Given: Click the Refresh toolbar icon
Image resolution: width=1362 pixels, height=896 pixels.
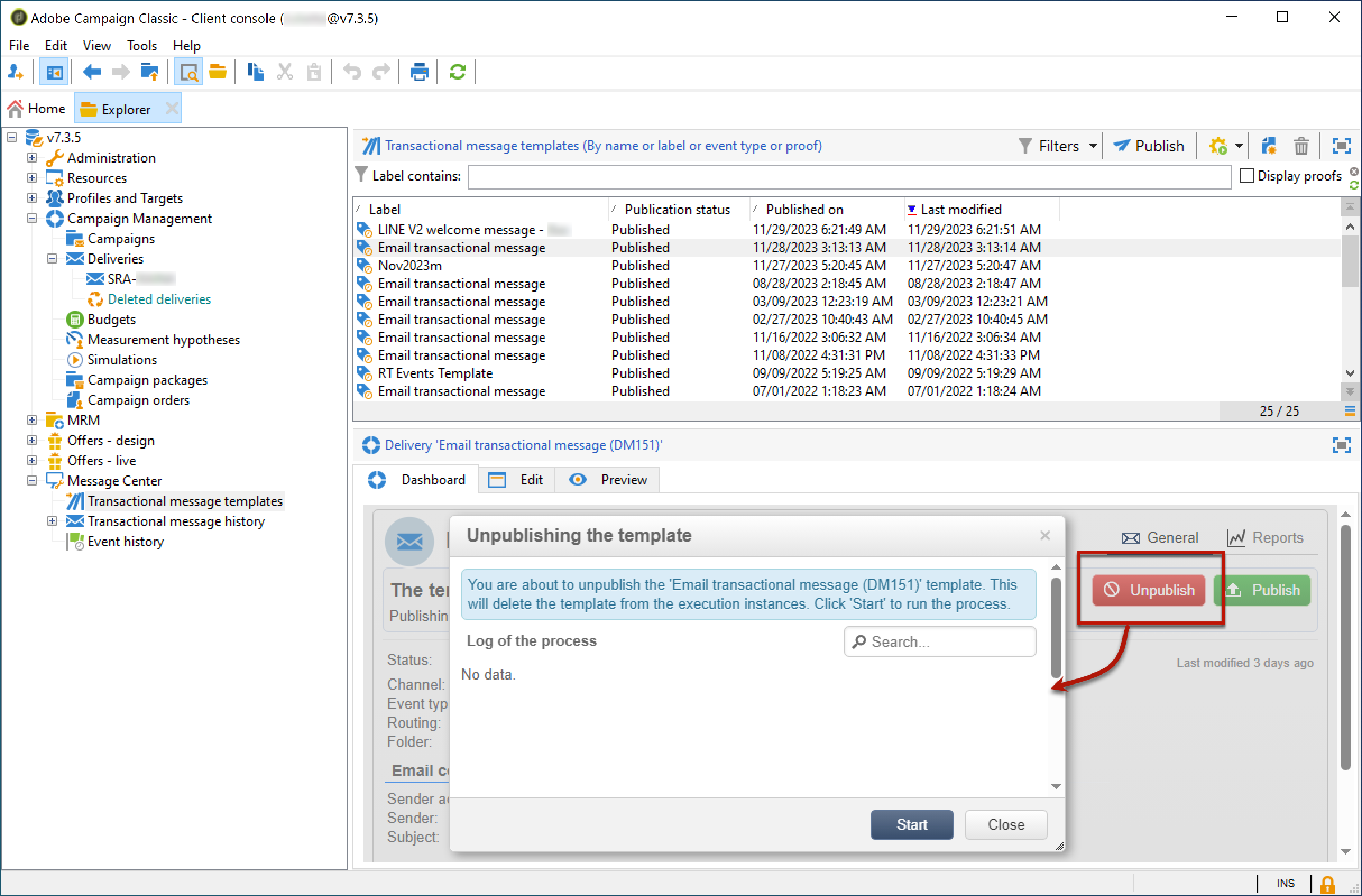Looking at the screenshot, I should pyautogui.click(x=457, y=72).
